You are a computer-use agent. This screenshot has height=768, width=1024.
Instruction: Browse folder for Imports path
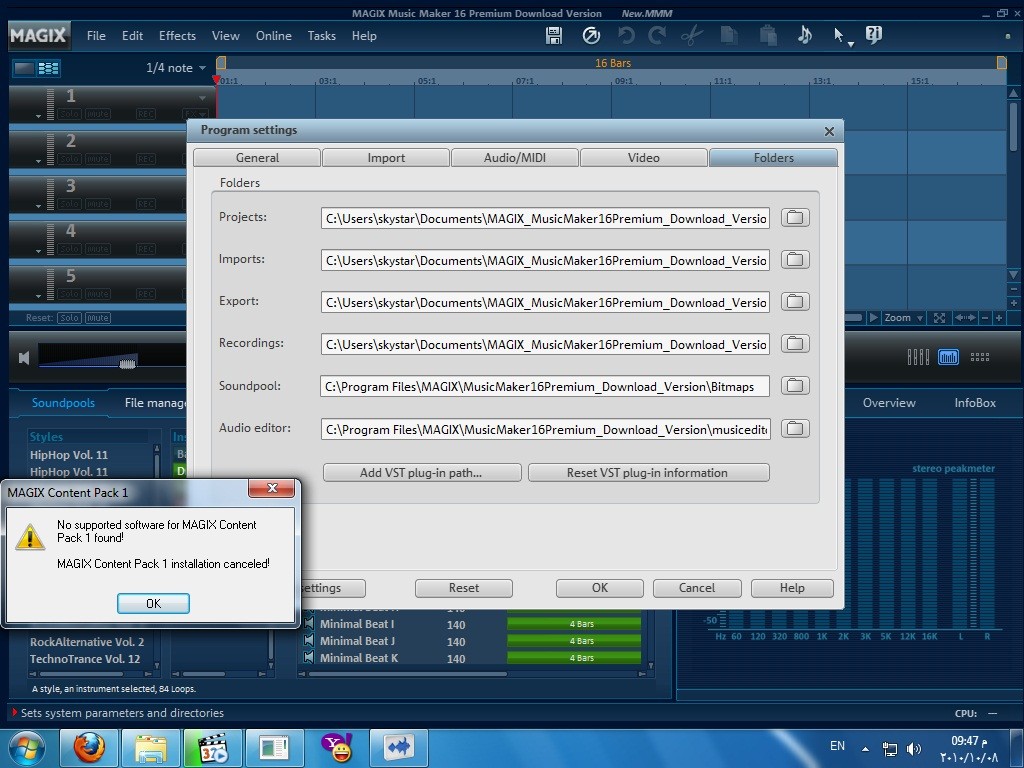pos(795,260)
